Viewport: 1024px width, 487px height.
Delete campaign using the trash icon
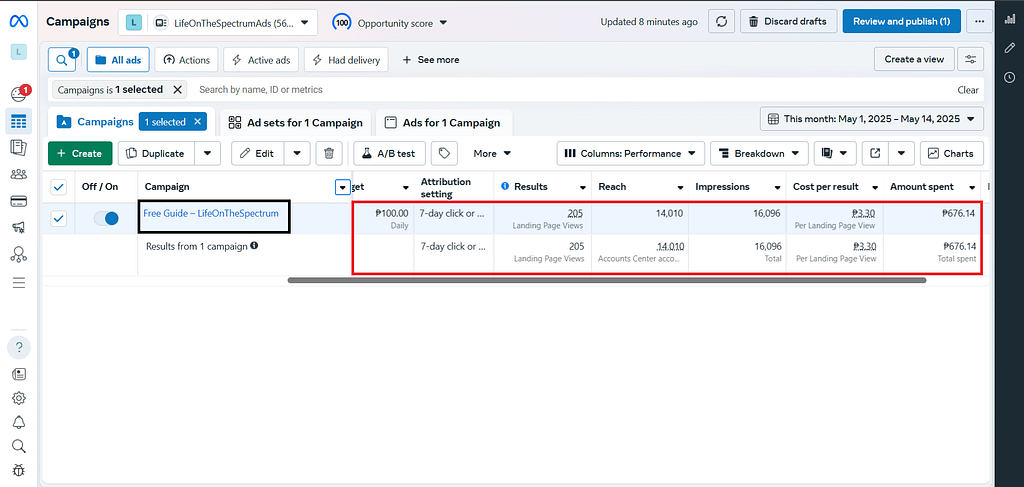click(329, 153)
